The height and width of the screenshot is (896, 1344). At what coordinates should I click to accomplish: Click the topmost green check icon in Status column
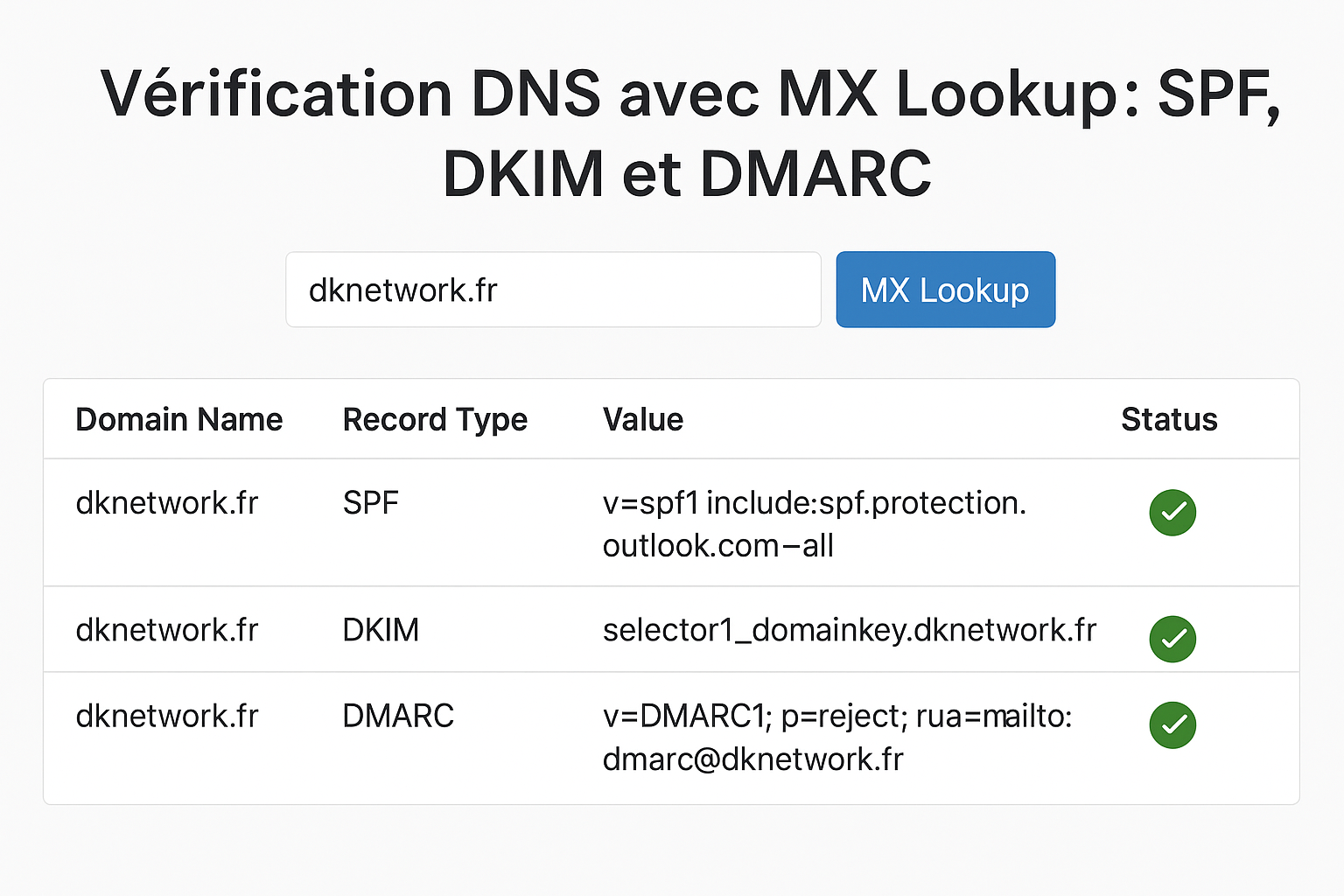click(1172, 513)
